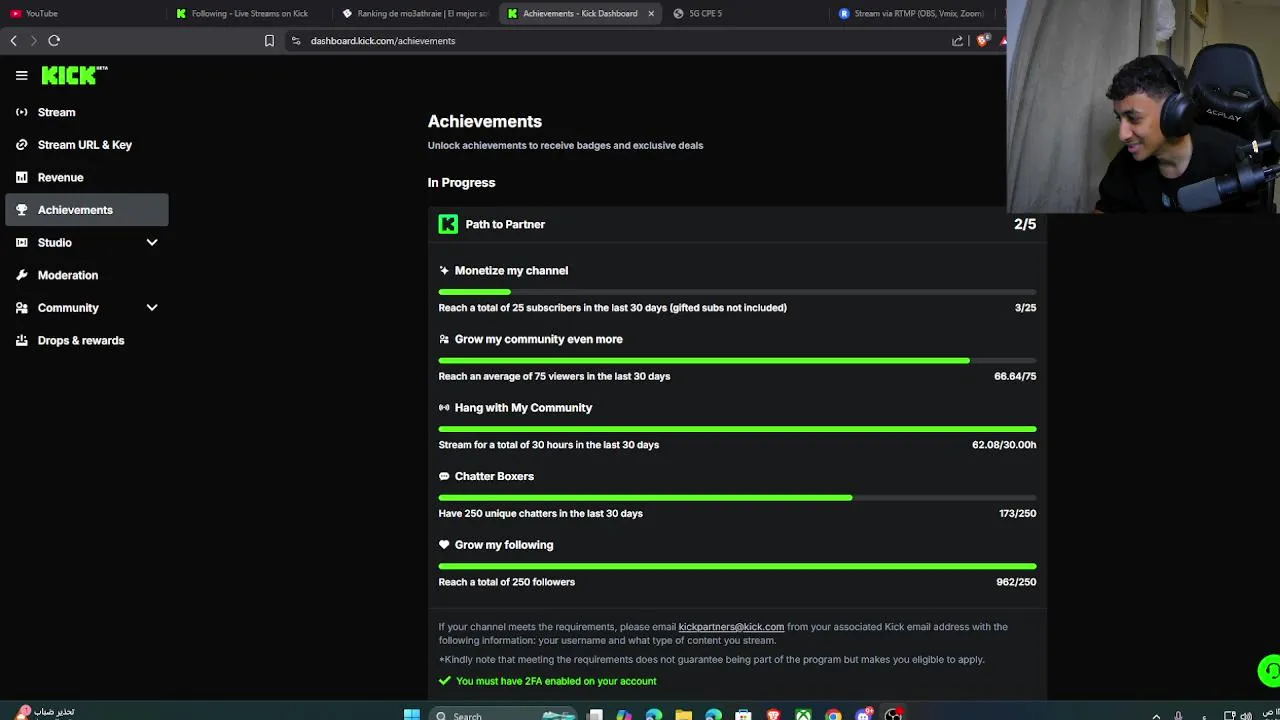Click the browser back arrow
The image size is (1280, 720).
[x=13, y=41]
